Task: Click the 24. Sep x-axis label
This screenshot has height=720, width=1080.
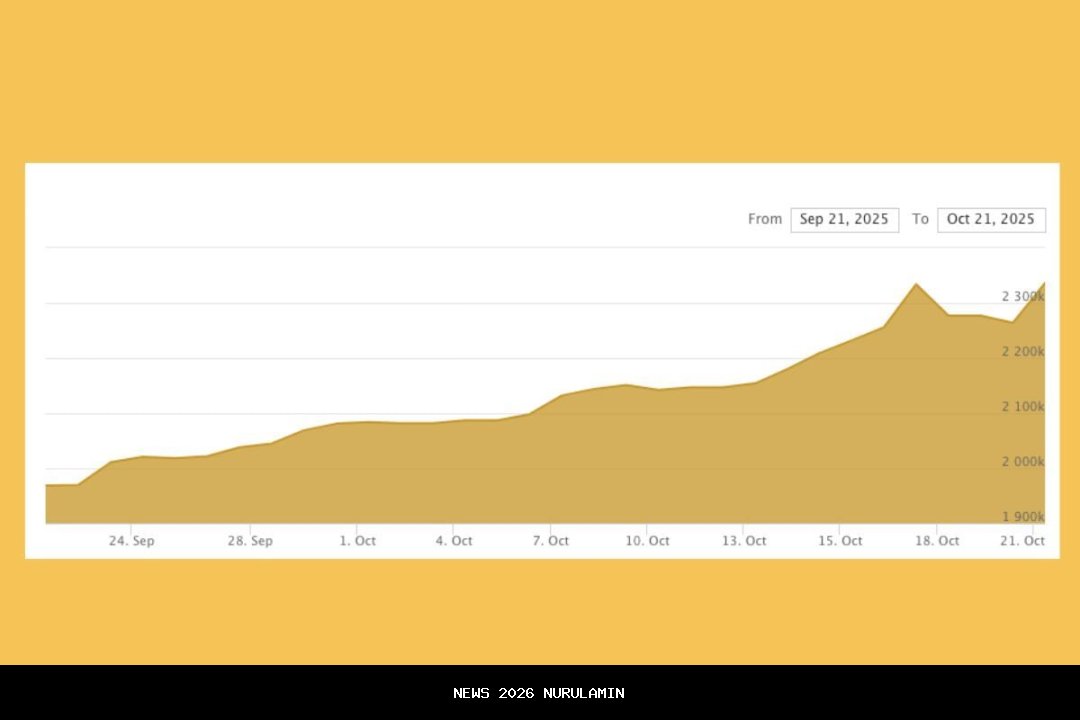Action: pos(131,541)
